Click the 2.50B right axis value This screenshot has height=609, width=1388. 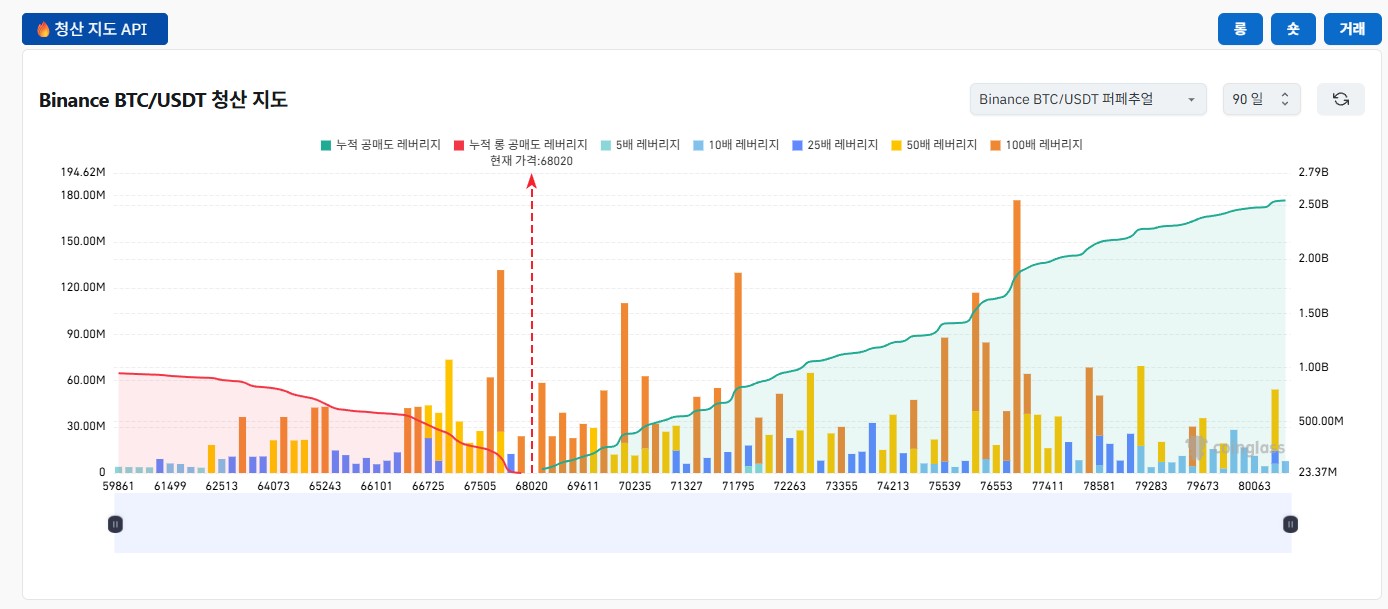click(1313, 204)
